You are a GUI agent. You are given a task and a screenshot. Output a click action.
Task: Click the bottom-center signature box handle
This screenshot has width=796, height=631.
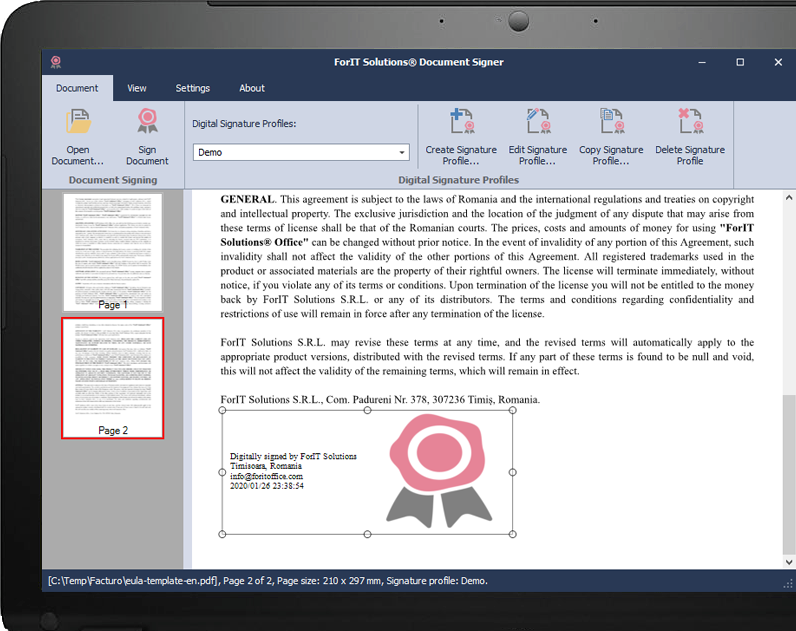[x=368, y=534]
